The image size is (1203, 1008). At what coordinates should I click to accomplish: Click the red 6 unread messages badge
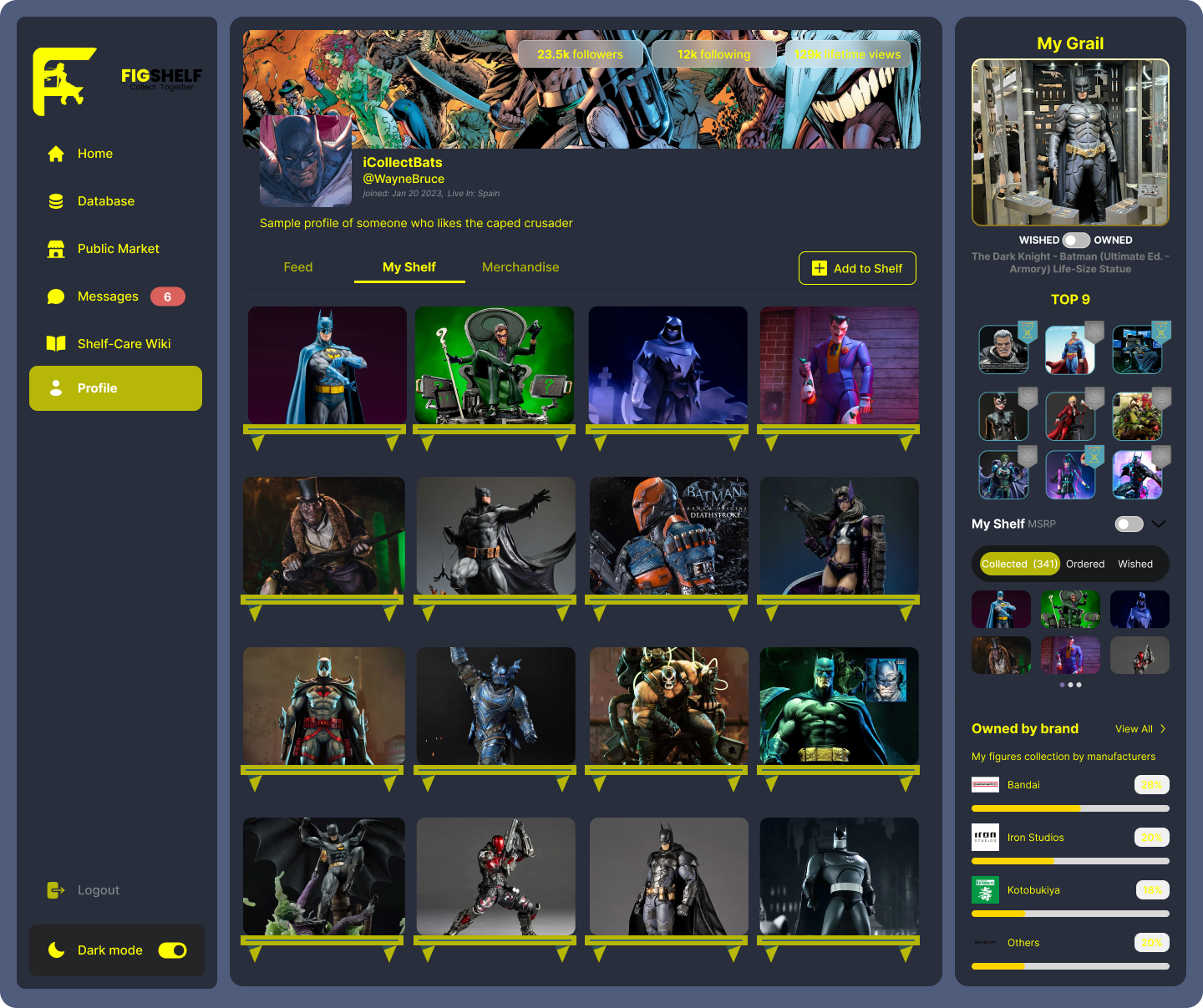pos(168,296)
